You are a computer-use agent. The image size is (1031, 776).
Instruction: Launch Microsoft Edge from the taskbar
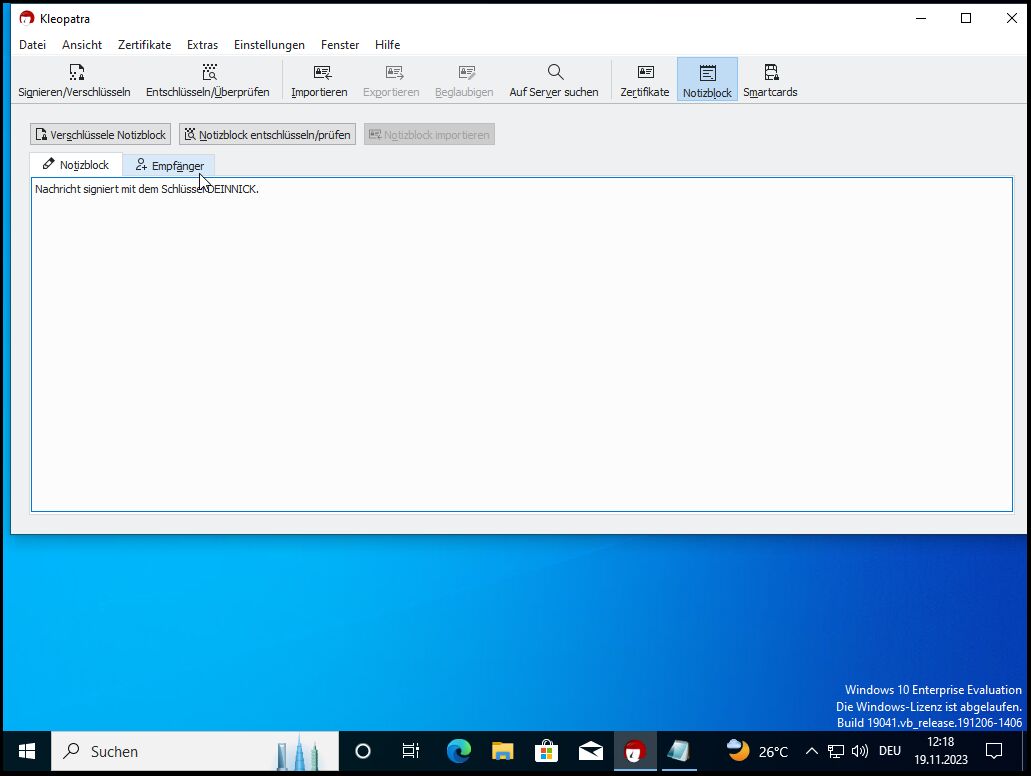[x=459, y=751]
